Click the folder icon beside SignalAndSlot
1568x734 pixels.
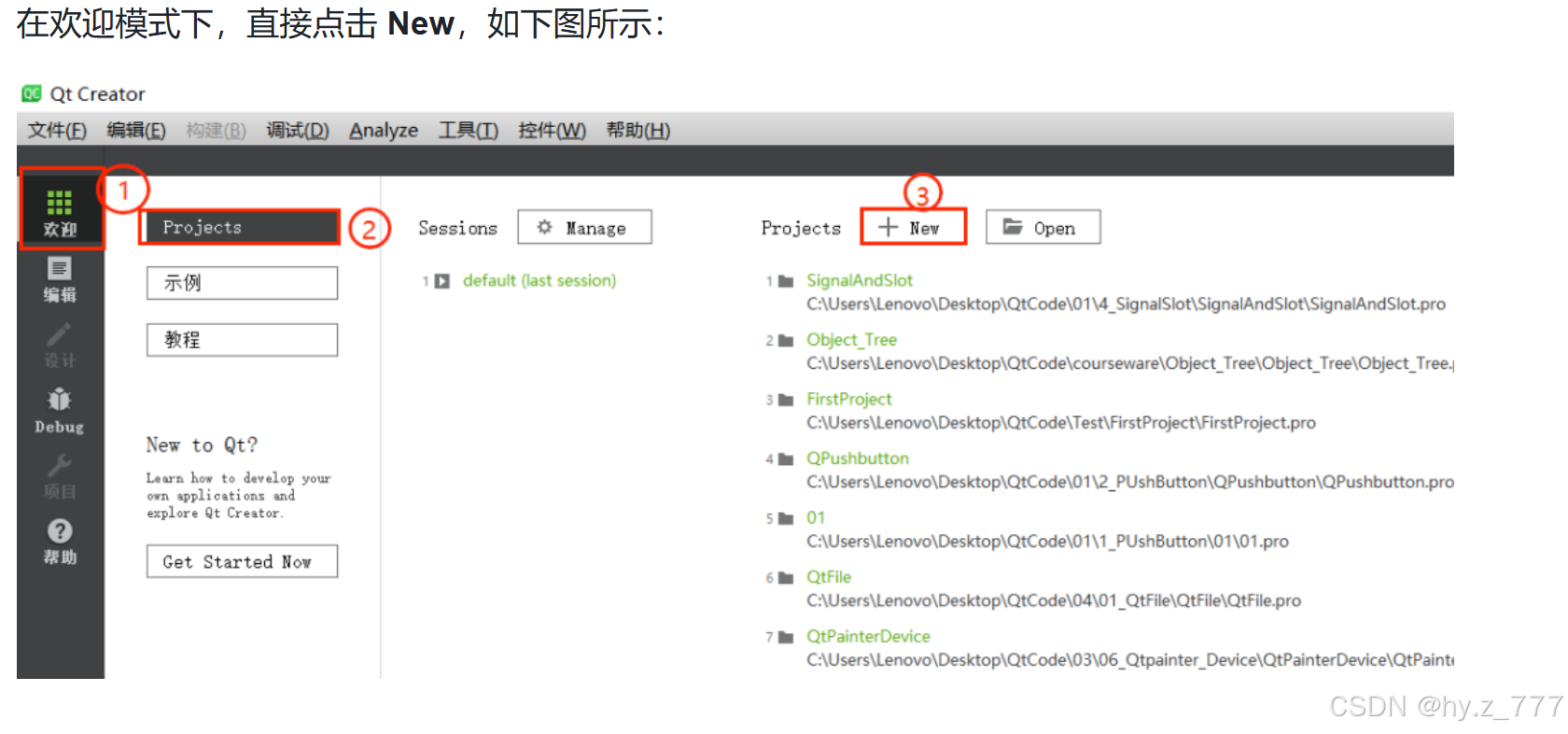[x=786, y=281]
